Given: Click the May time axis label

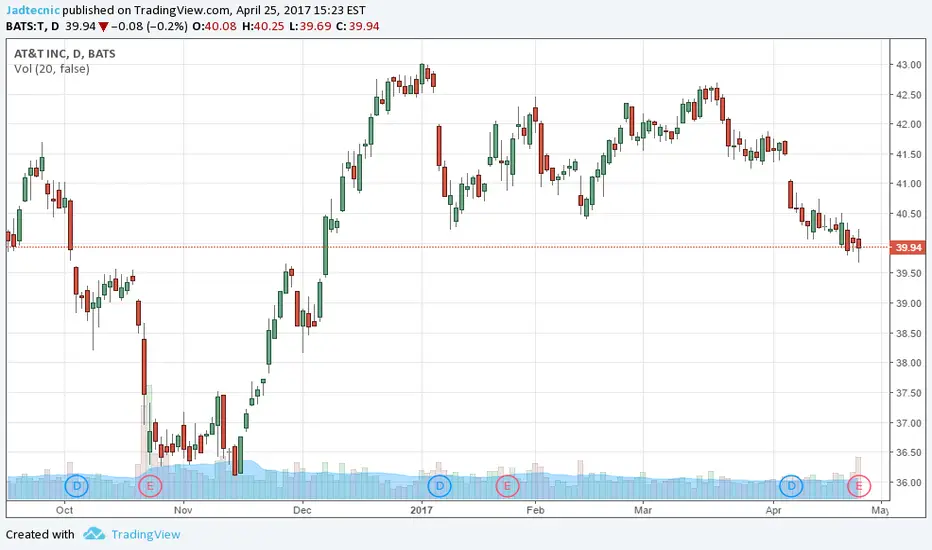Looking at the screenshot, I should click(880, 510).
